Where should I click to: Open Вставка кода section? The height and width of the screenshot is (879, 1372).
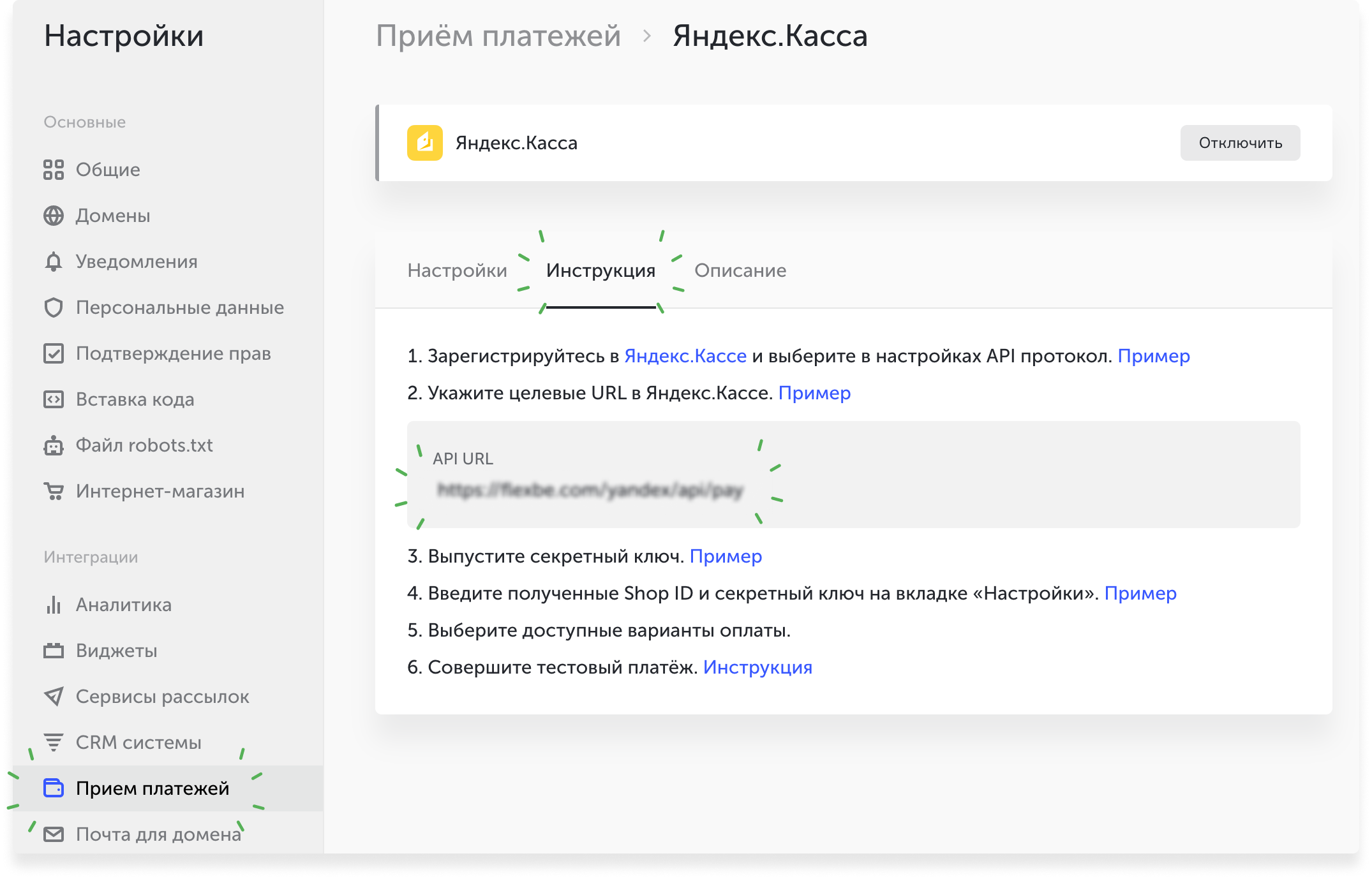pos(168,399)
